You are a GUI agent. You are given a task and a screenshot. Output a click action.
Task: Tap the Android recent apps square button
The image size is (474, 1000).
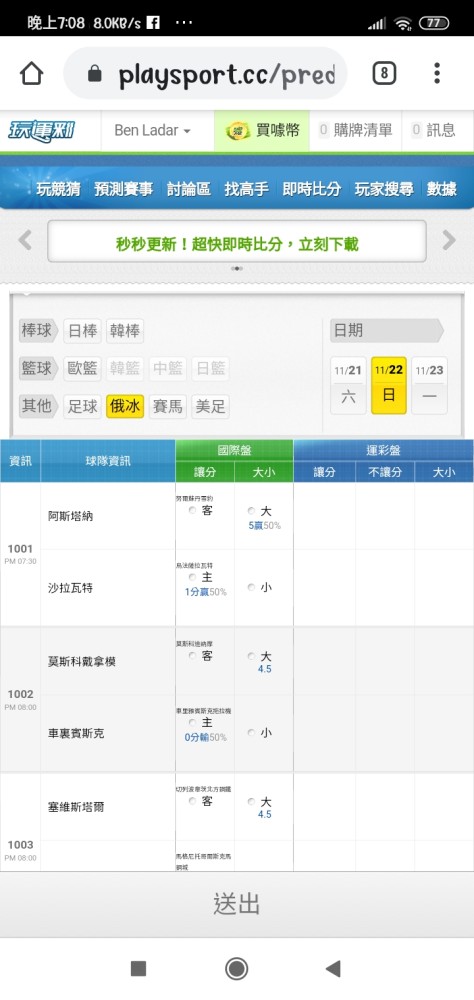[x=138, y=969]
